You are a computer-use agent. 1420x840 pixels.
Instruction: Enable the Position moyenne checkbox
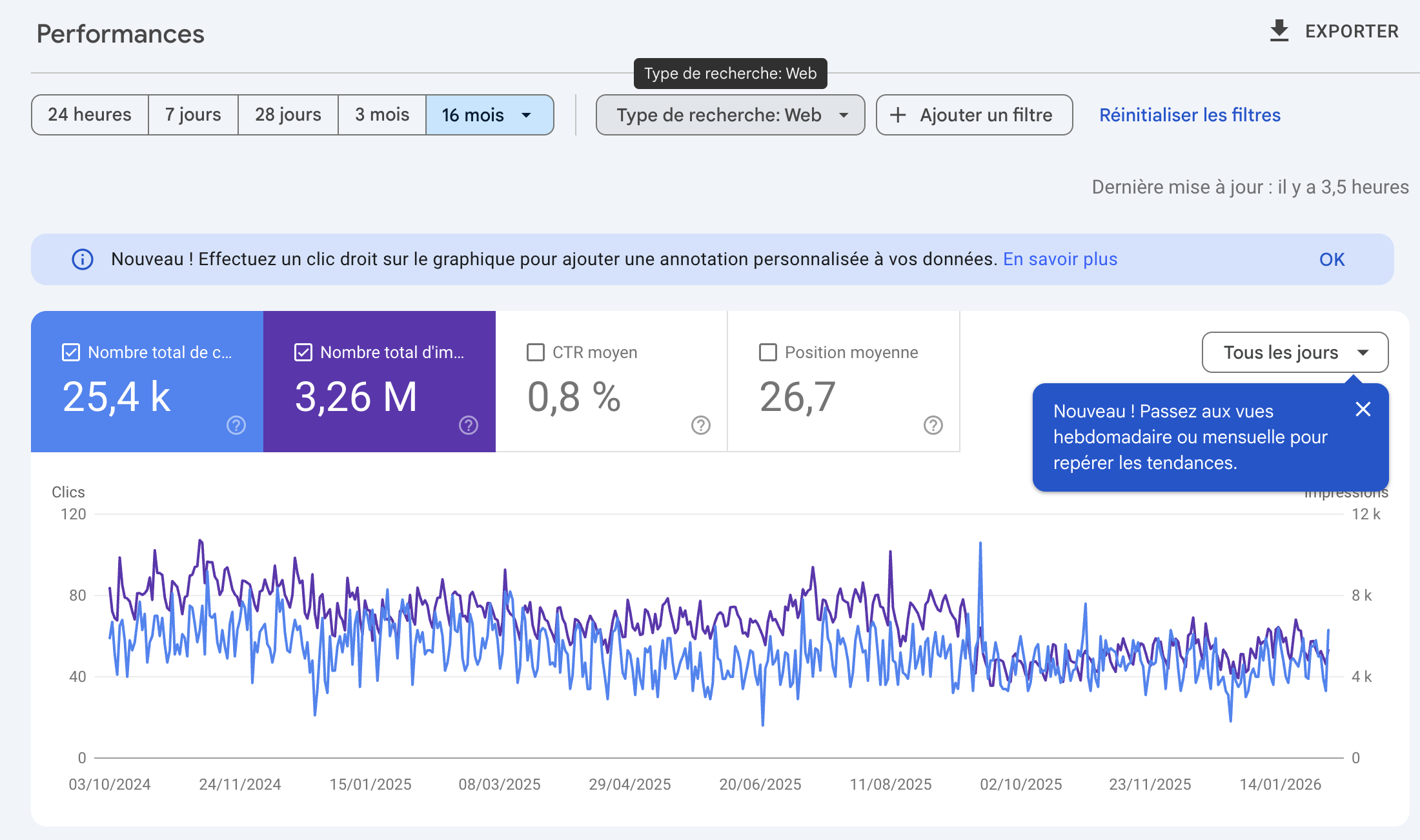[x=768, y=352]
